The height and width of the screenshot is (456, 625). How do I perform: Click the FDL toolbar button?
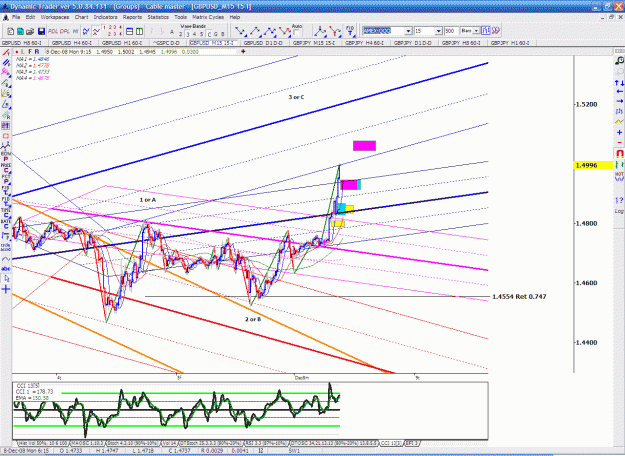53,31
